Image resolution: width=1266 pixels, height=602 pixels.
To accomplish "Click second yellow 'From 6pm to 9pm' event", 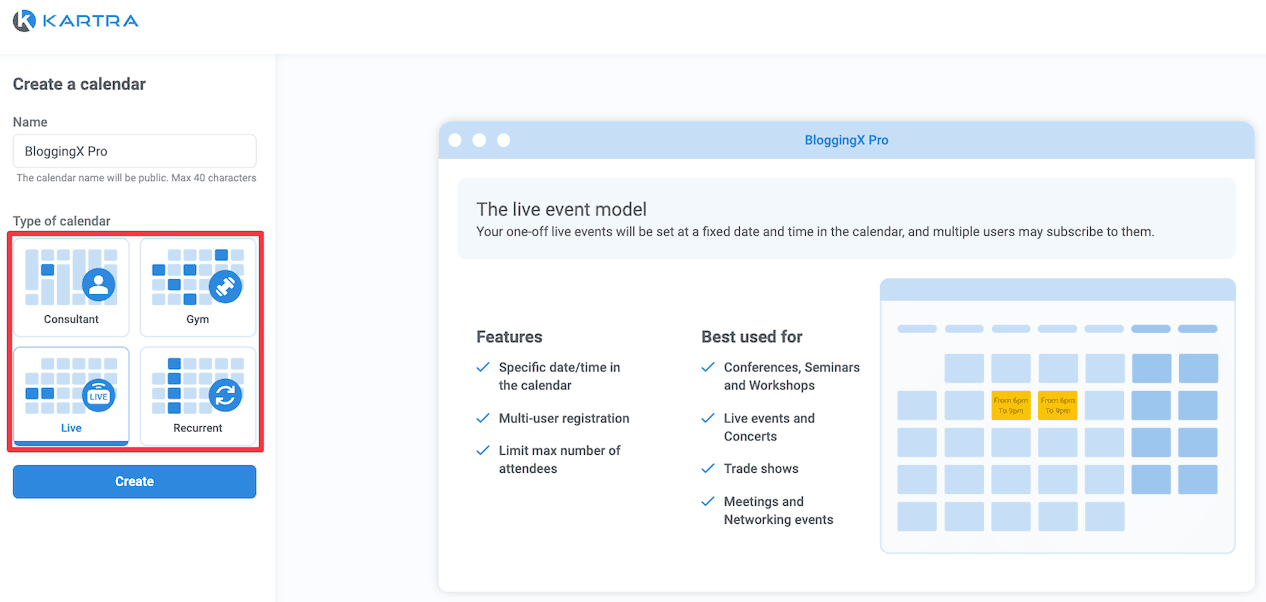I will pyautogui.click(x=1058, y=405).
